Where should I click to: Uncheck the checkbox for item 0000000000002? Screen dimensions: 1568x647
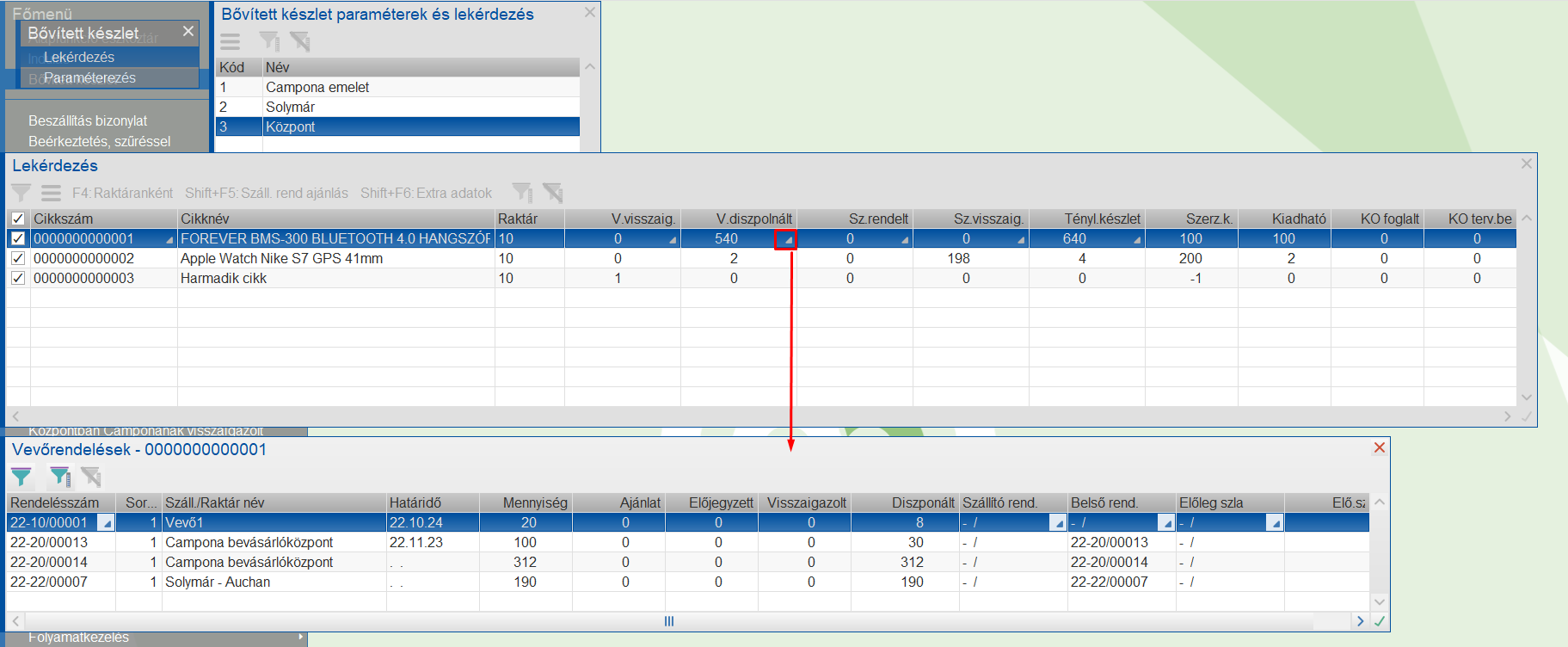(x=18, y=258)
